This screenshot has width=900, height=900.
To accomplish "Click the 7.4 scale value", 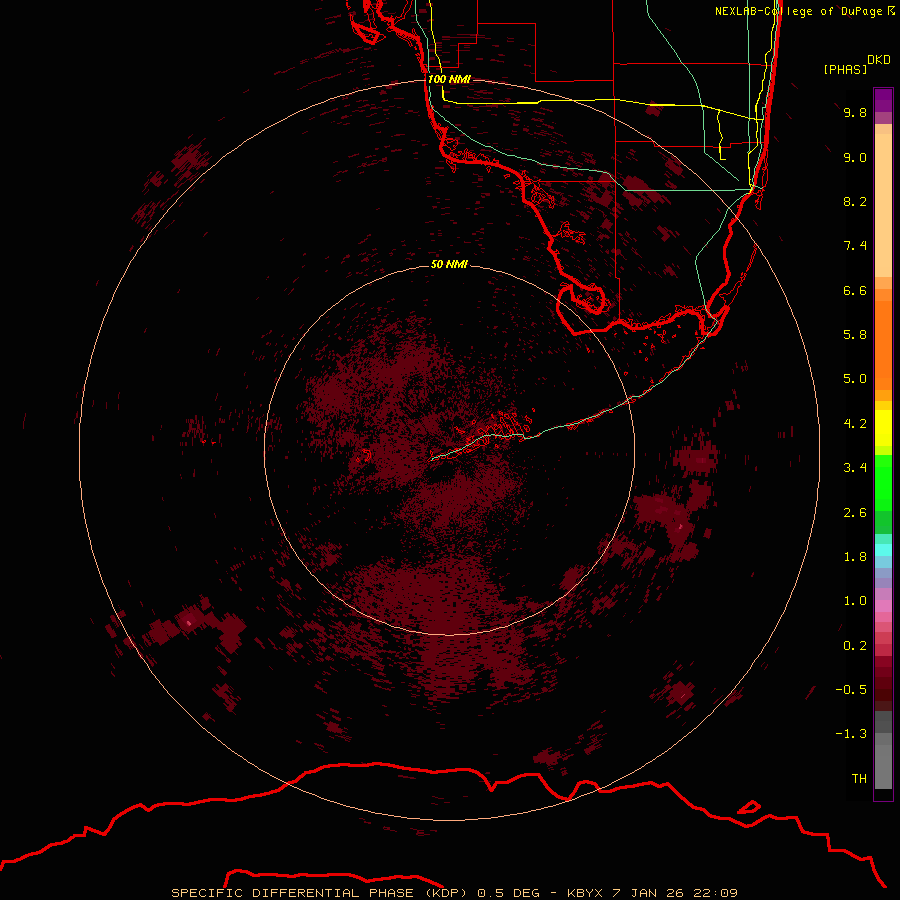I will point(855,246).
